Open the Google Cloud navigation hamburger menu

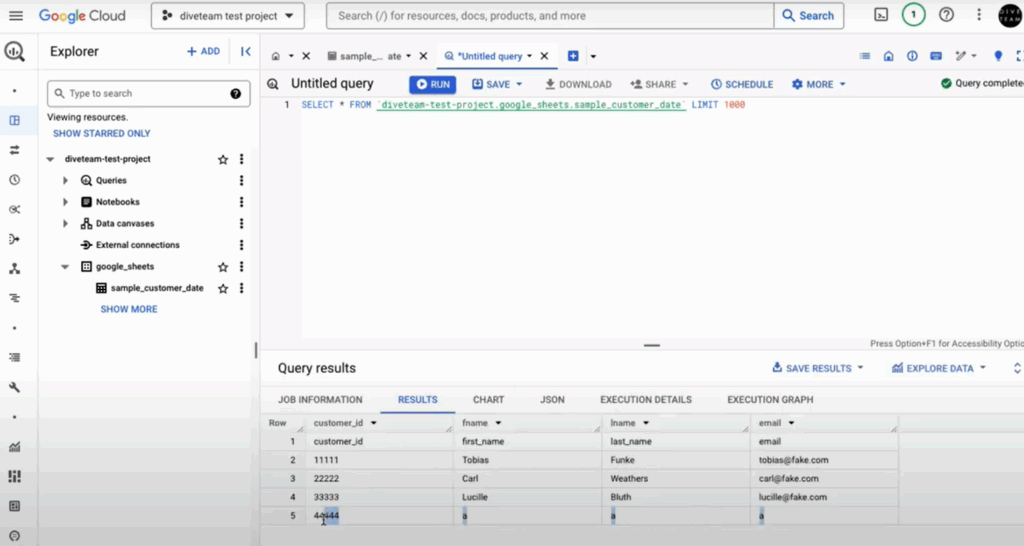coord(15,16)
